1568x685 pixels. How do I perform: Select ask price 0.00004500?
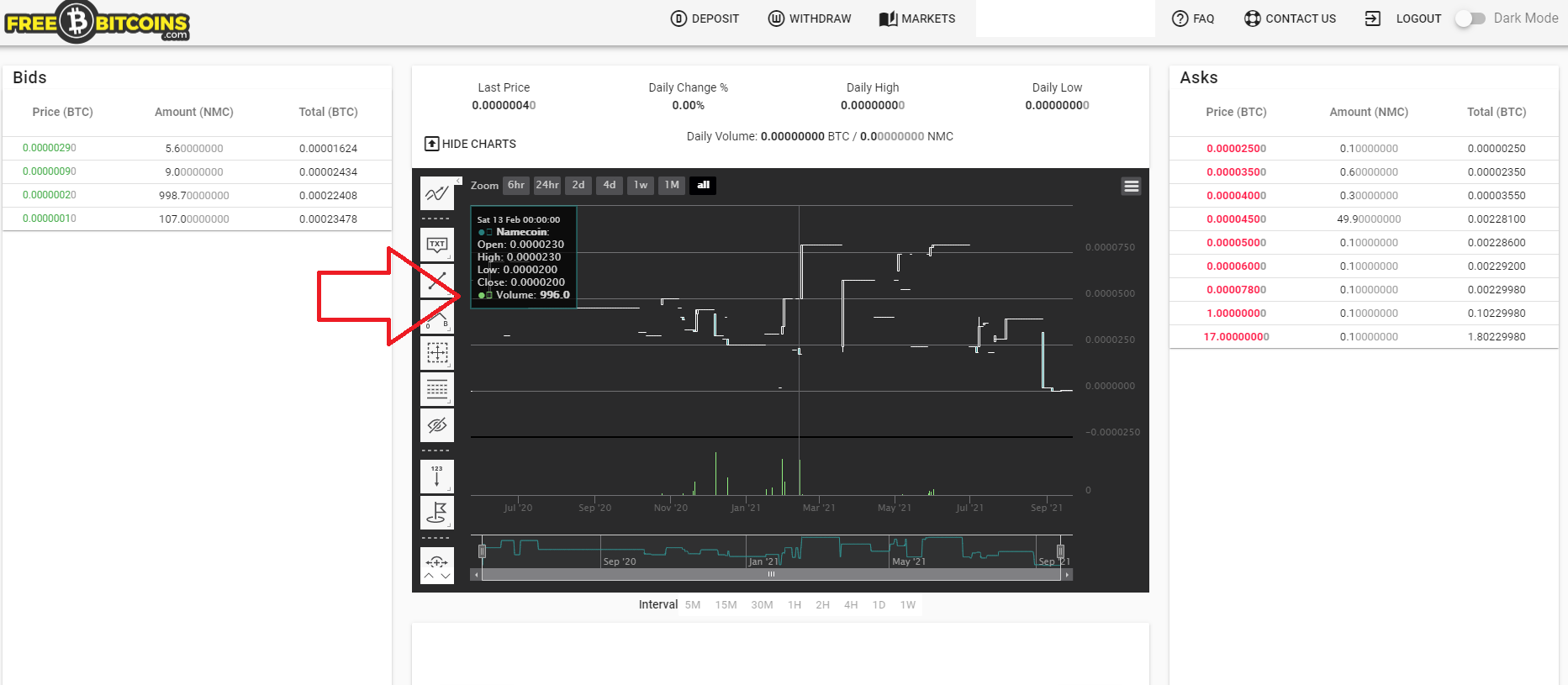(1236, 219)
